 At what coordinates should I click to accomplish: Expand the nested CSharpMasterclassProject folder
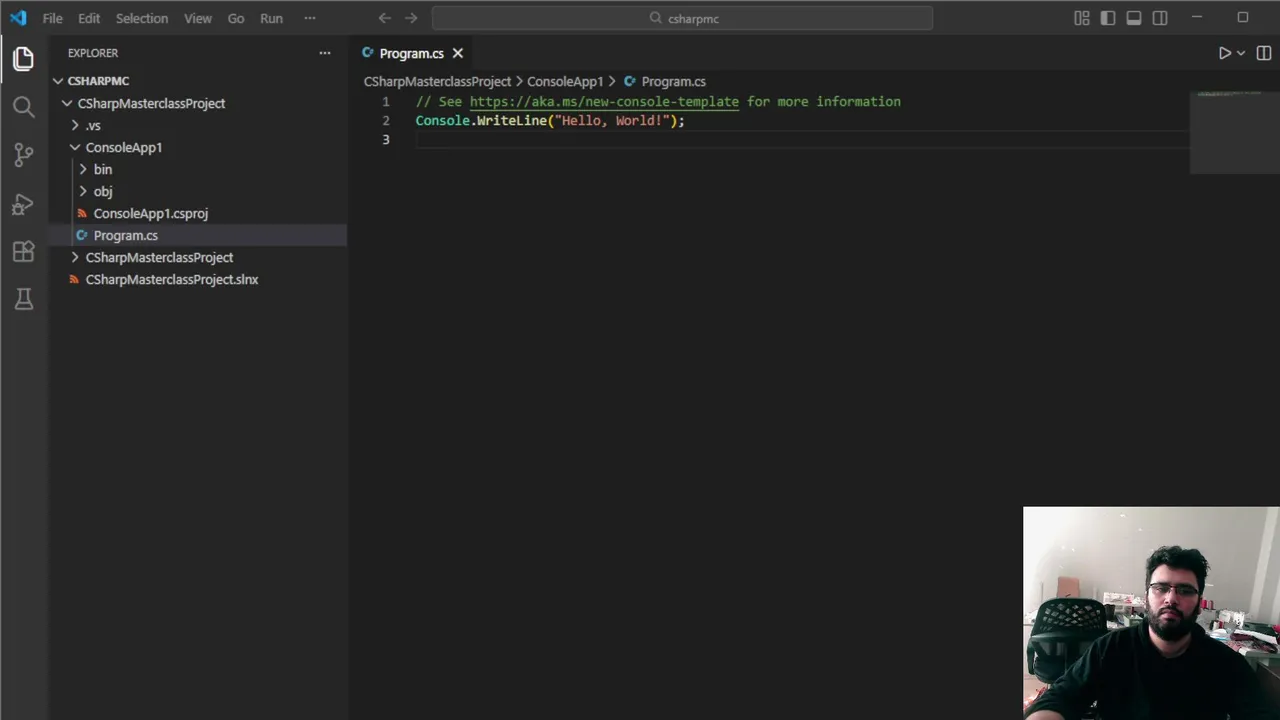click(x=75, y=257)
